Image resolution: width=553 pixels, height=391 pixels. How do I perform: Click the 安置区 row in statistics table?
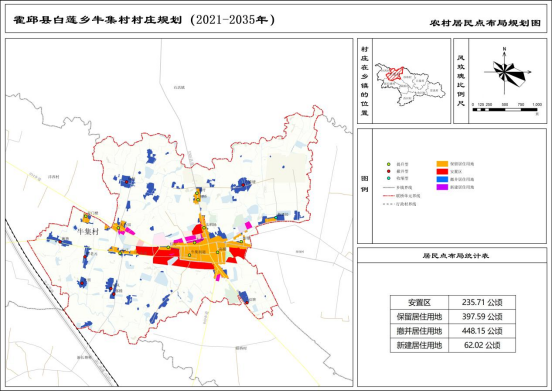tap(453, 303)
